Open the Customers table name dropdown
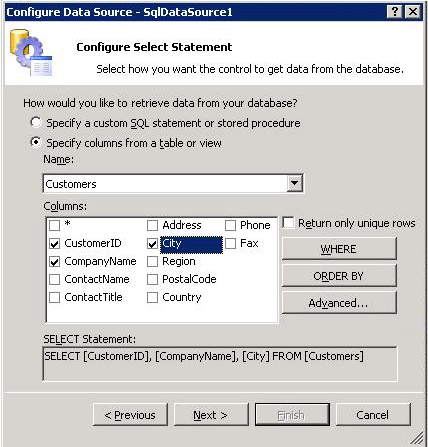 (295, 183)
